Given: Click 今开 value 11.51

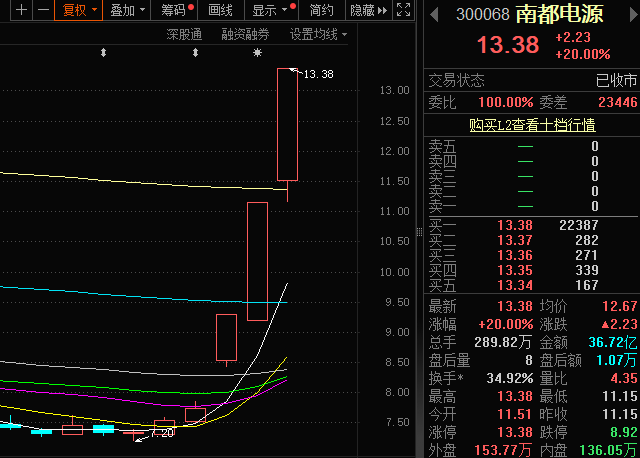Looking at the screenshot, I should [515, 414].
